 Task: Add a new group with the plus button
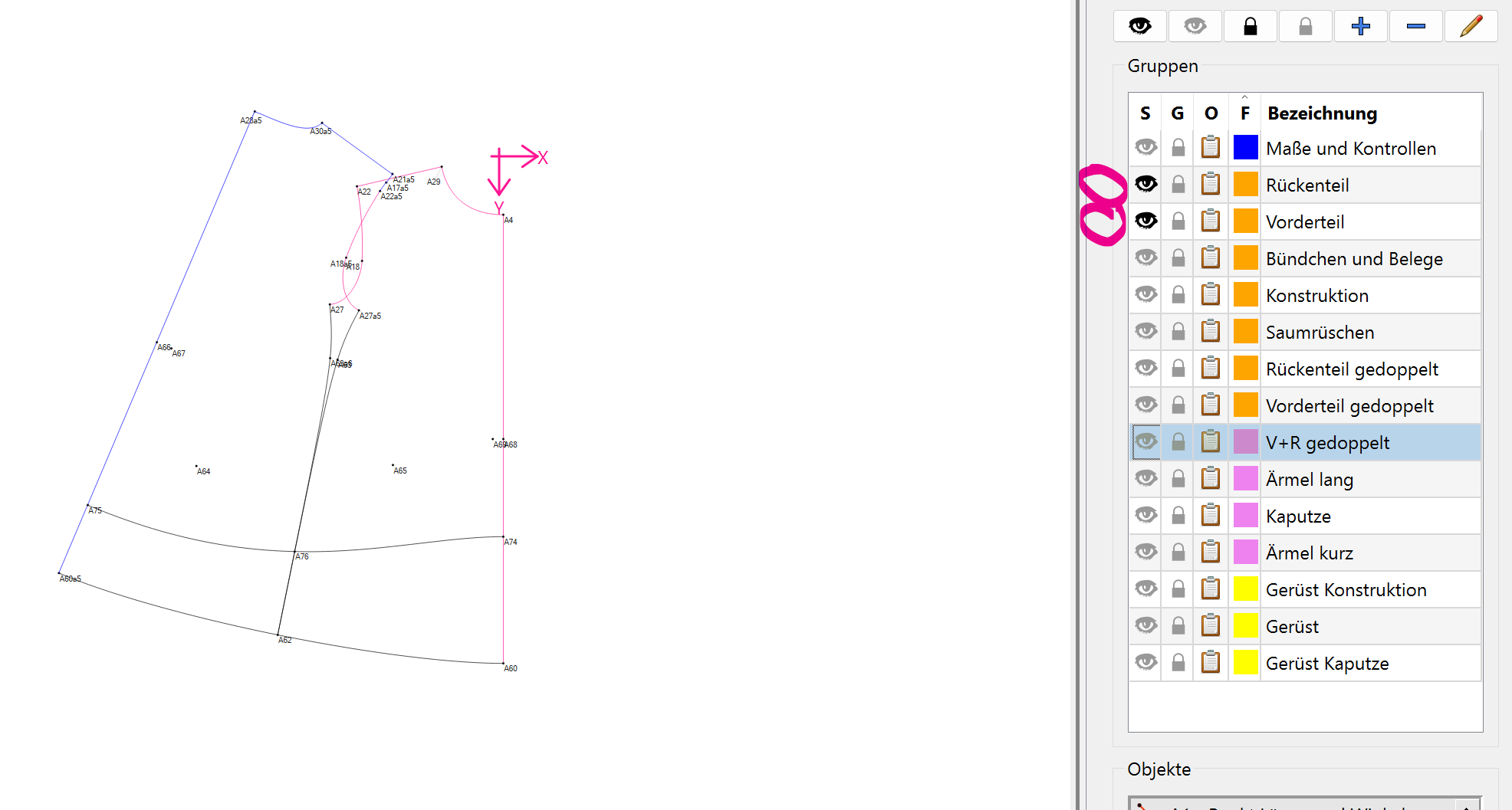coord(1361,27)
